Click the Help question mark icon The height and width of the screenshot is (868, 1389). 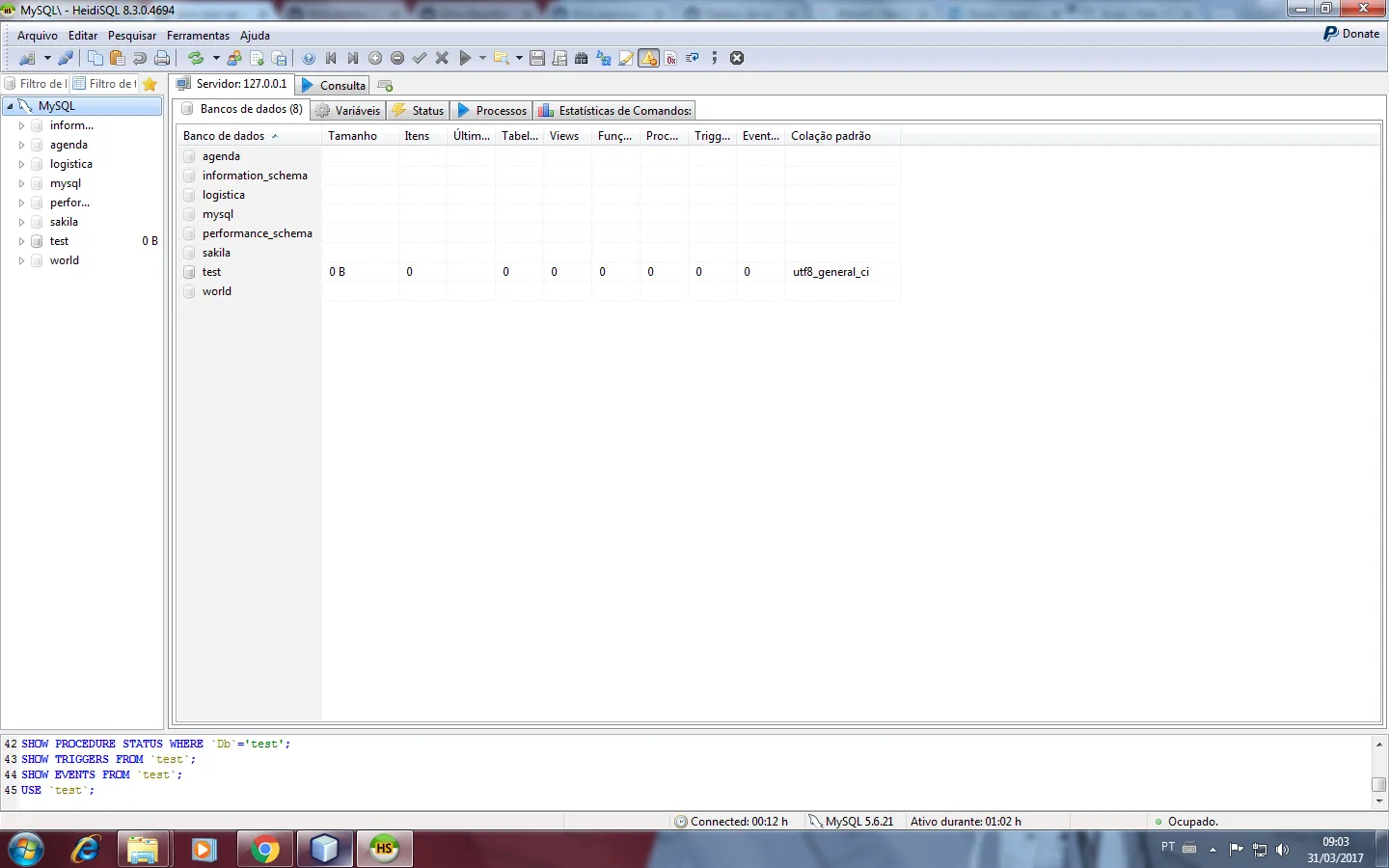pos(309,58)
